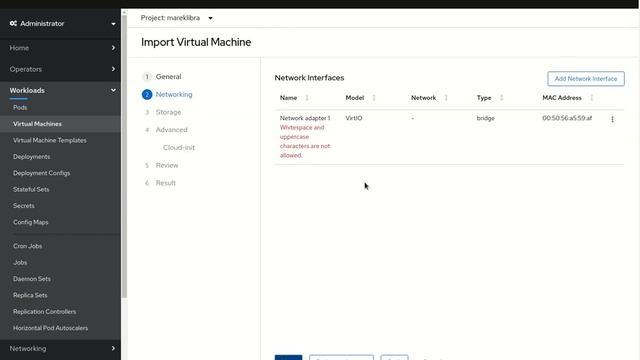
Task: Open Replication Controllers
Action: tap(44, 311)
